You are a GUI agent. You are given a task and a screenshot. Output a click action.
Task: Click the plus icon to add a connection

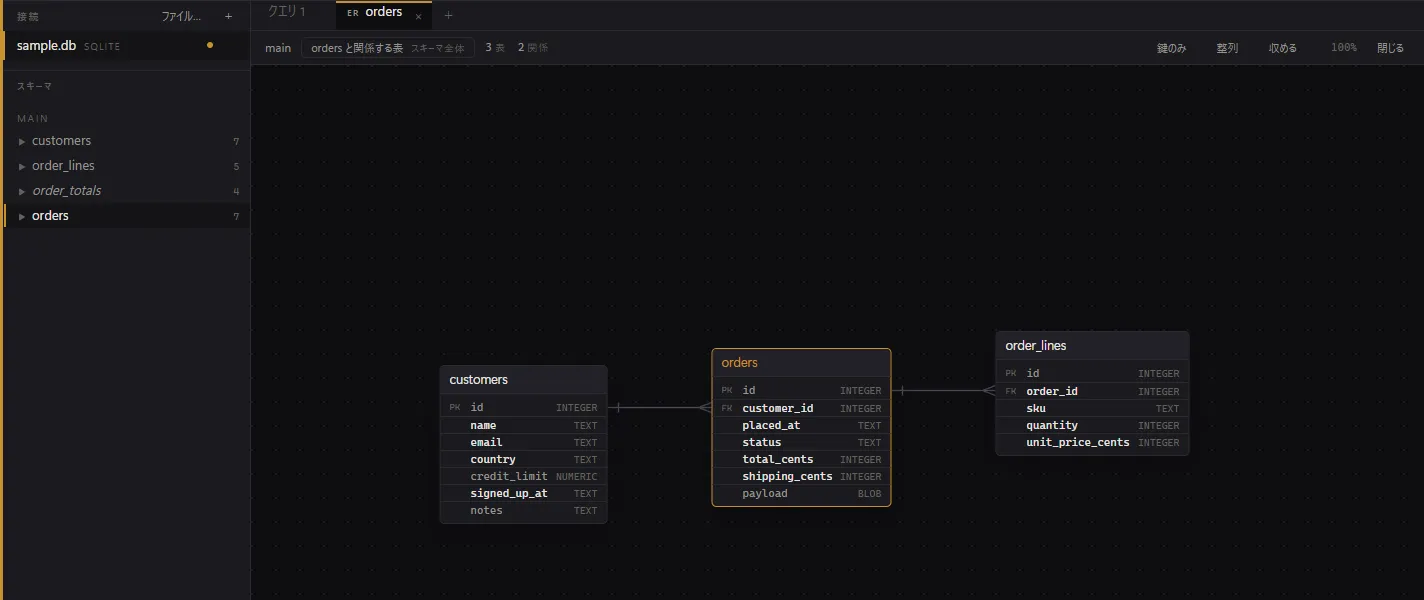click(x=228, y=16)
